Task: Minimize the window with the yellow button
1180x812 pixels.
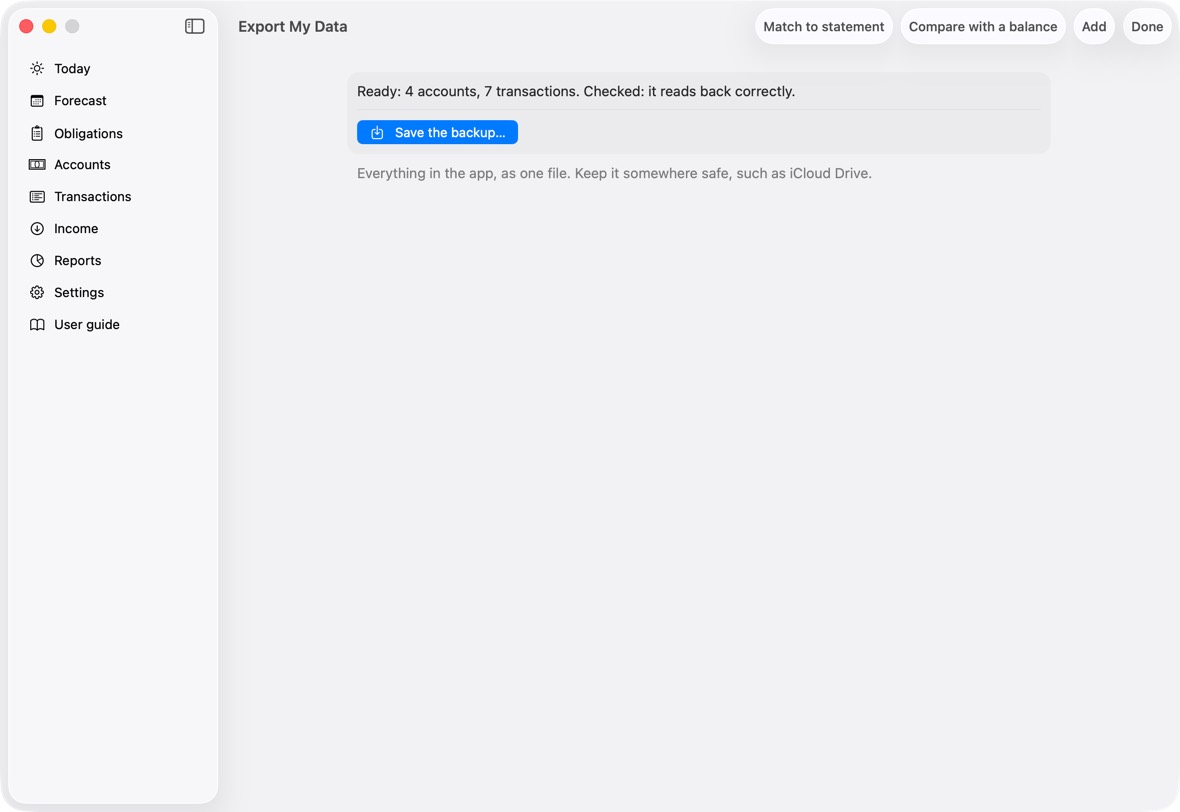Action: [49, 26]
